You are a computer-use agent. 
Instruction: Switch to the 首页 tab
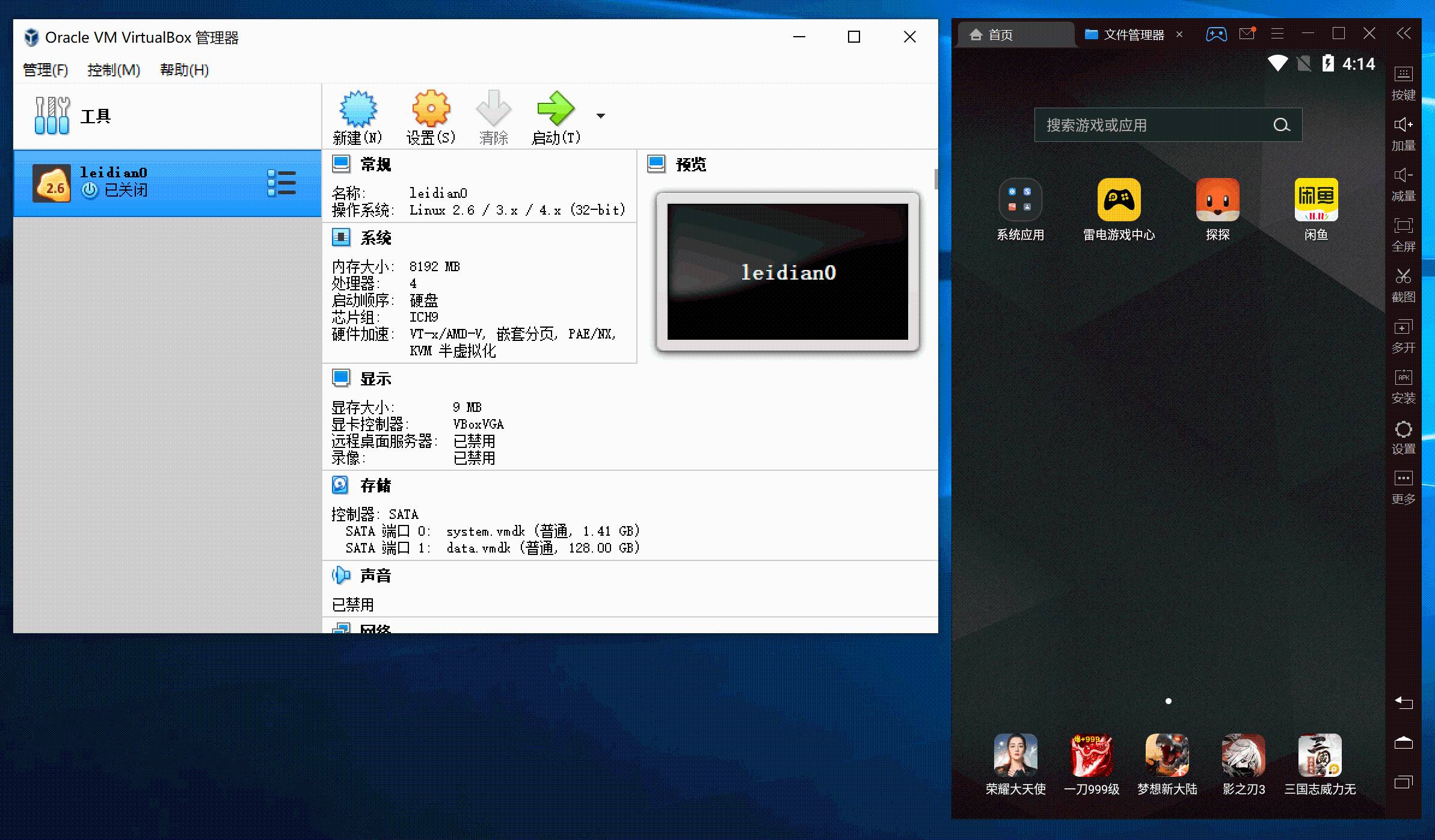click(x=1000, y=35)
